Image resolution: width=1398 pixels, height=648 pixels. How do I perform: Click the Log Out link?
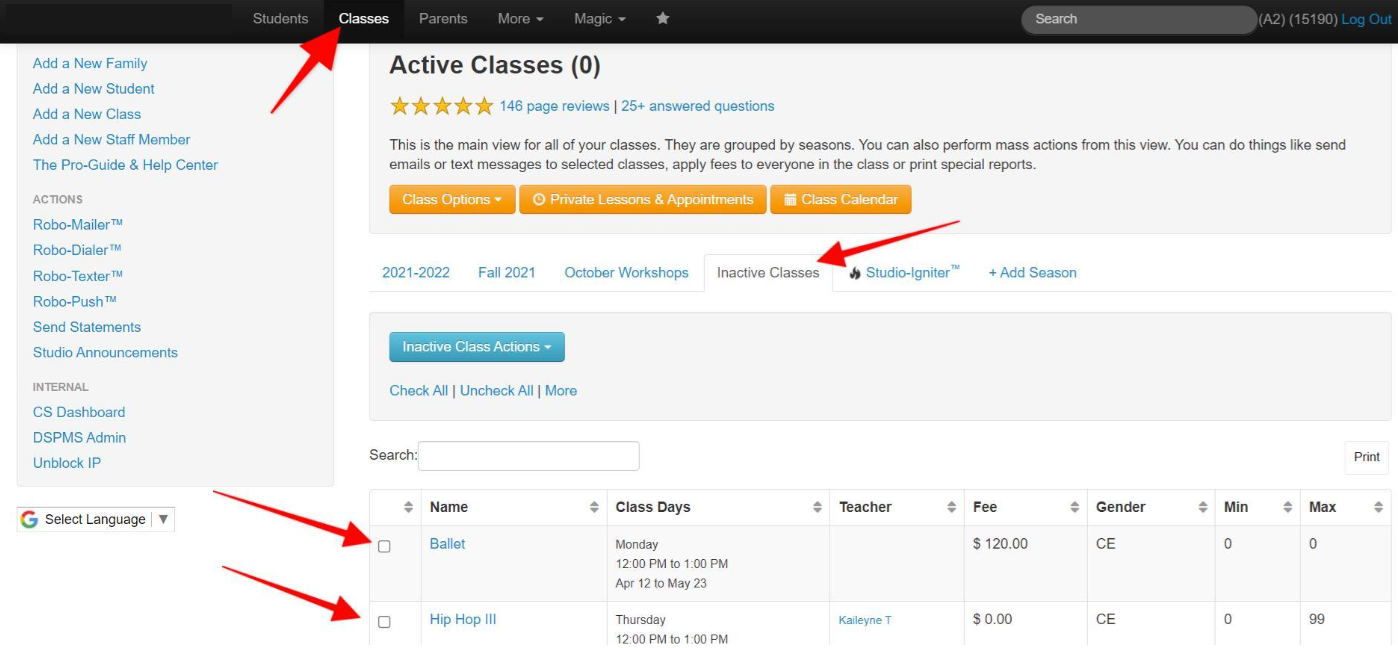tap(1366, 19)
